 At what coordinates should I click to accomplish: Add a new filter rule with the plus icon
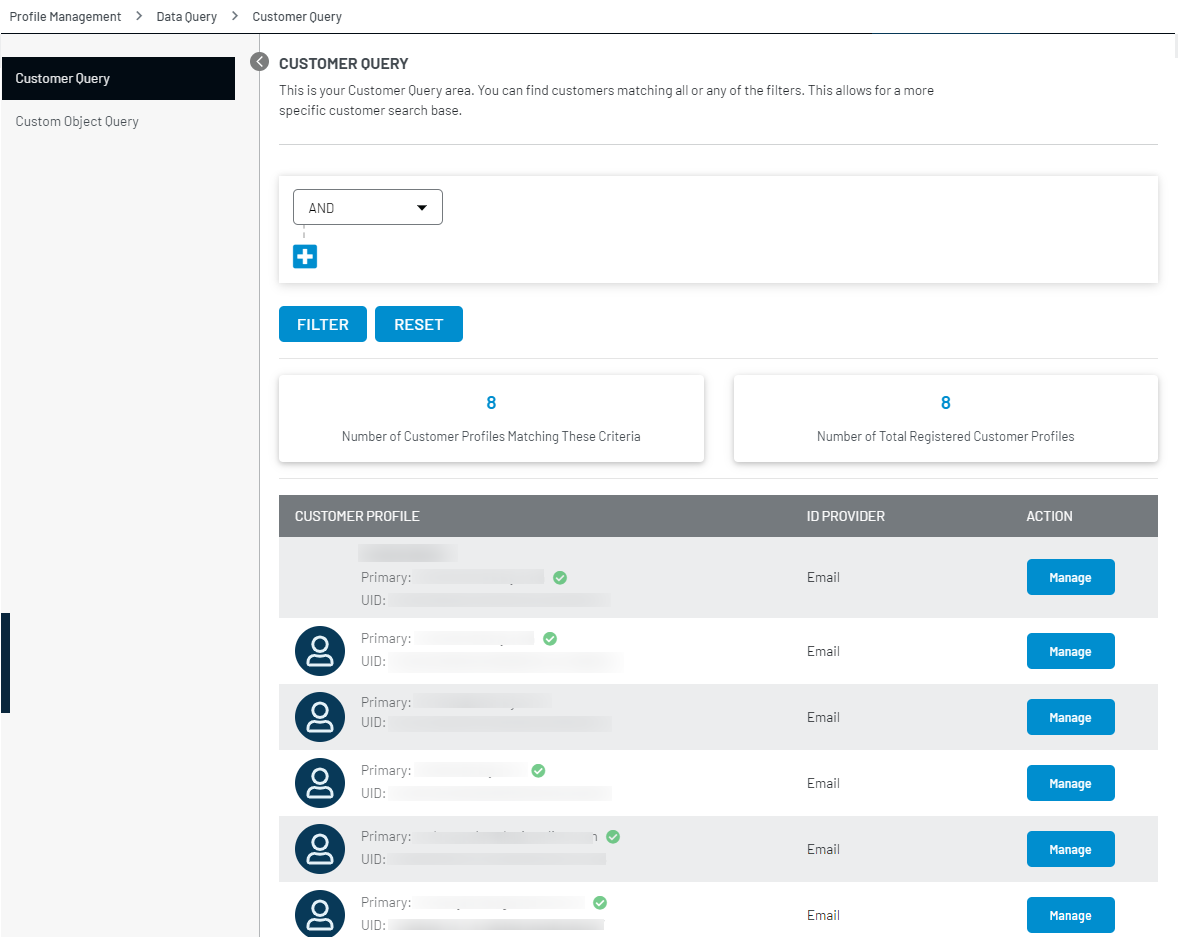point(305,256)
